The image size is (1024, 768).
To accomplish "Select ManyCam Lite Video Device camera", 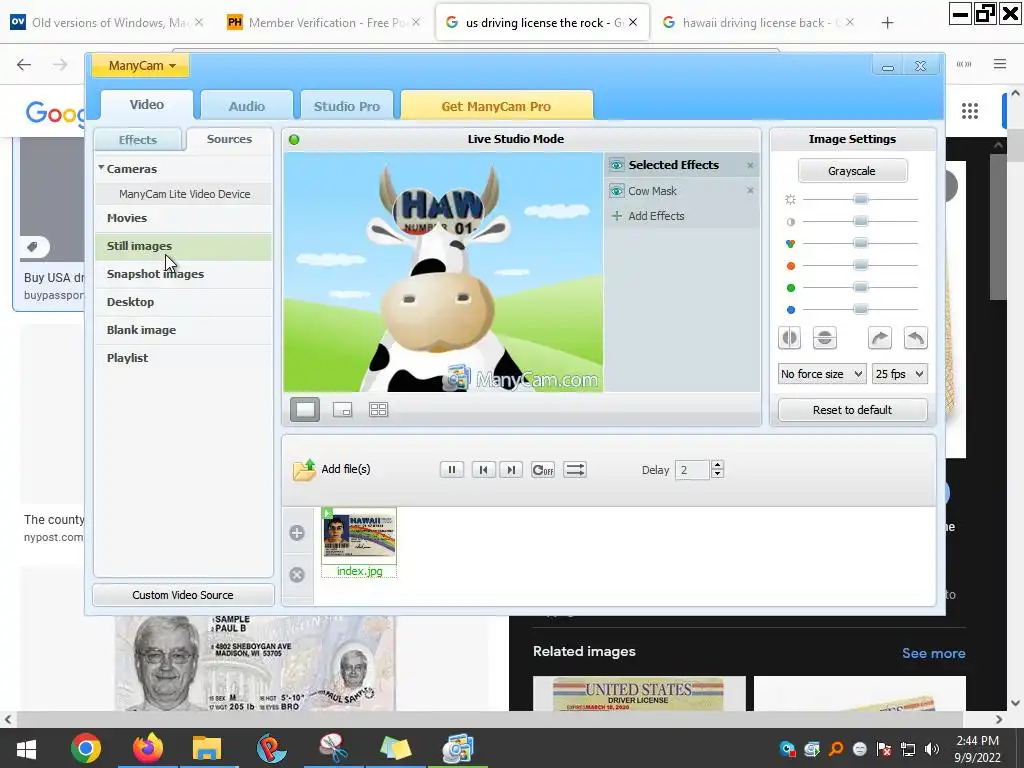I will click(x=185, y=194).
